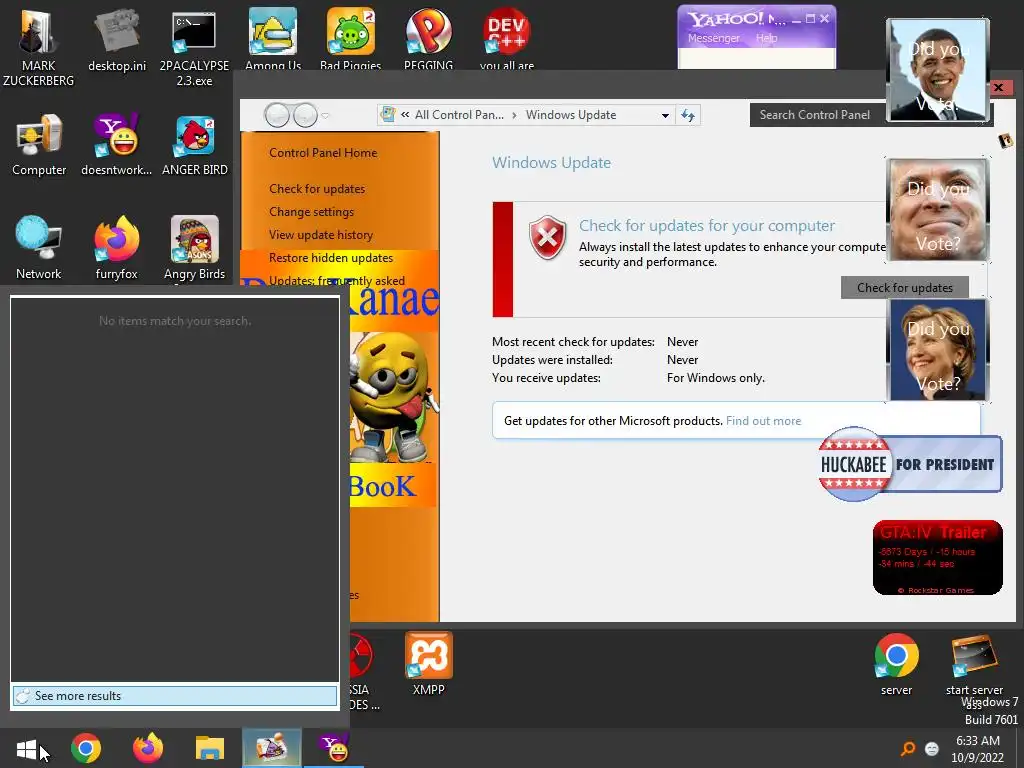Open View update history
The width and height of the screenshot is (1024, 768).
[x=321, y=234]
